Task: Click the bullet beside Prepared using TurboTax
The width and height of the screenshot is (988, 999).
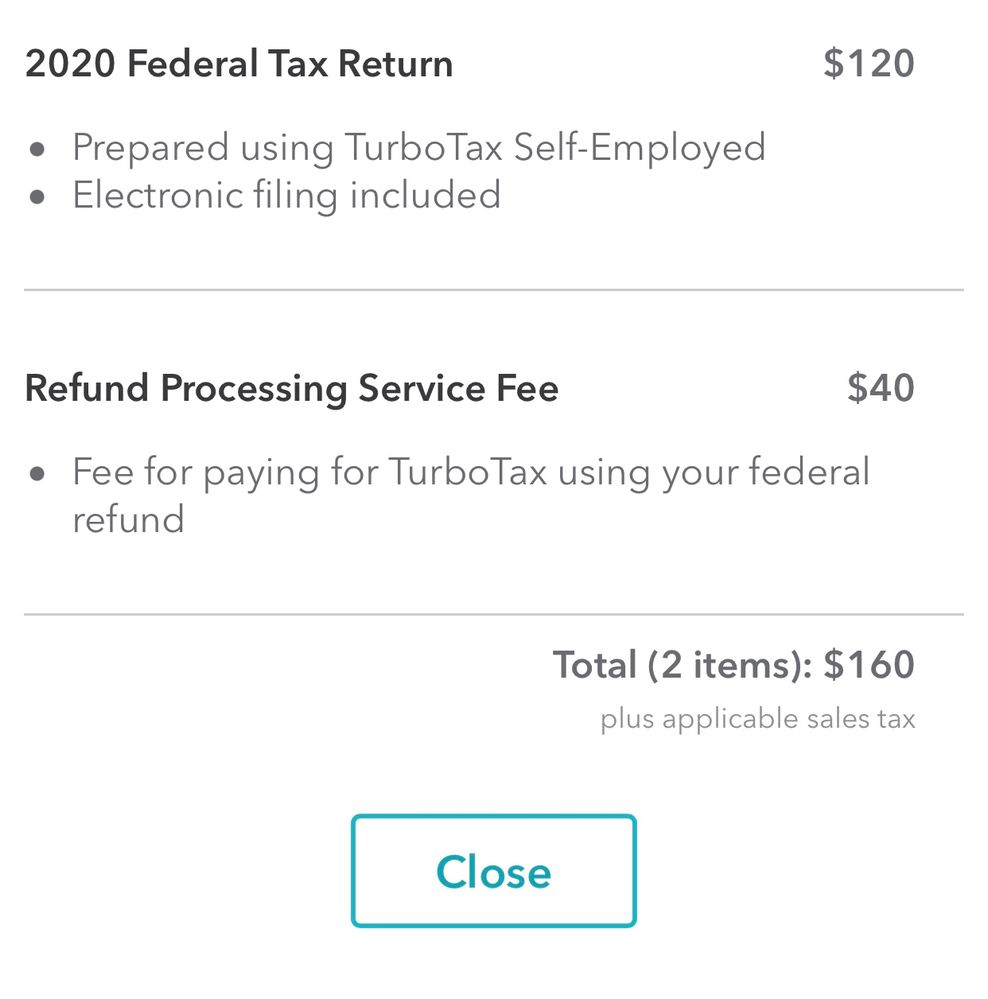Action: click(38, 149)
